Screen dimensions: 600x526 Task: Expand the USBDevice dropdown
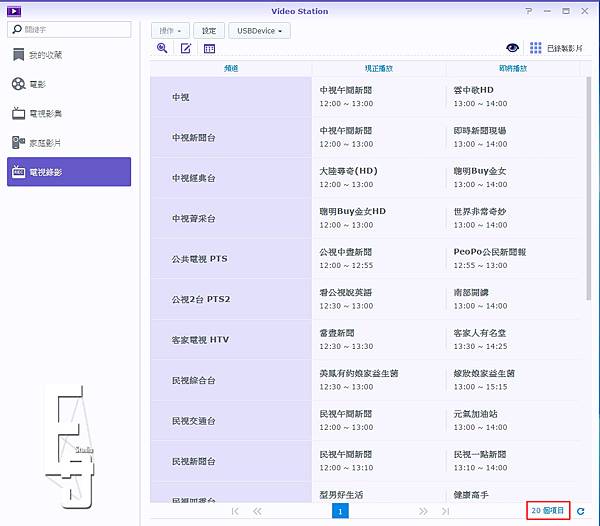(x=259, y=31)
